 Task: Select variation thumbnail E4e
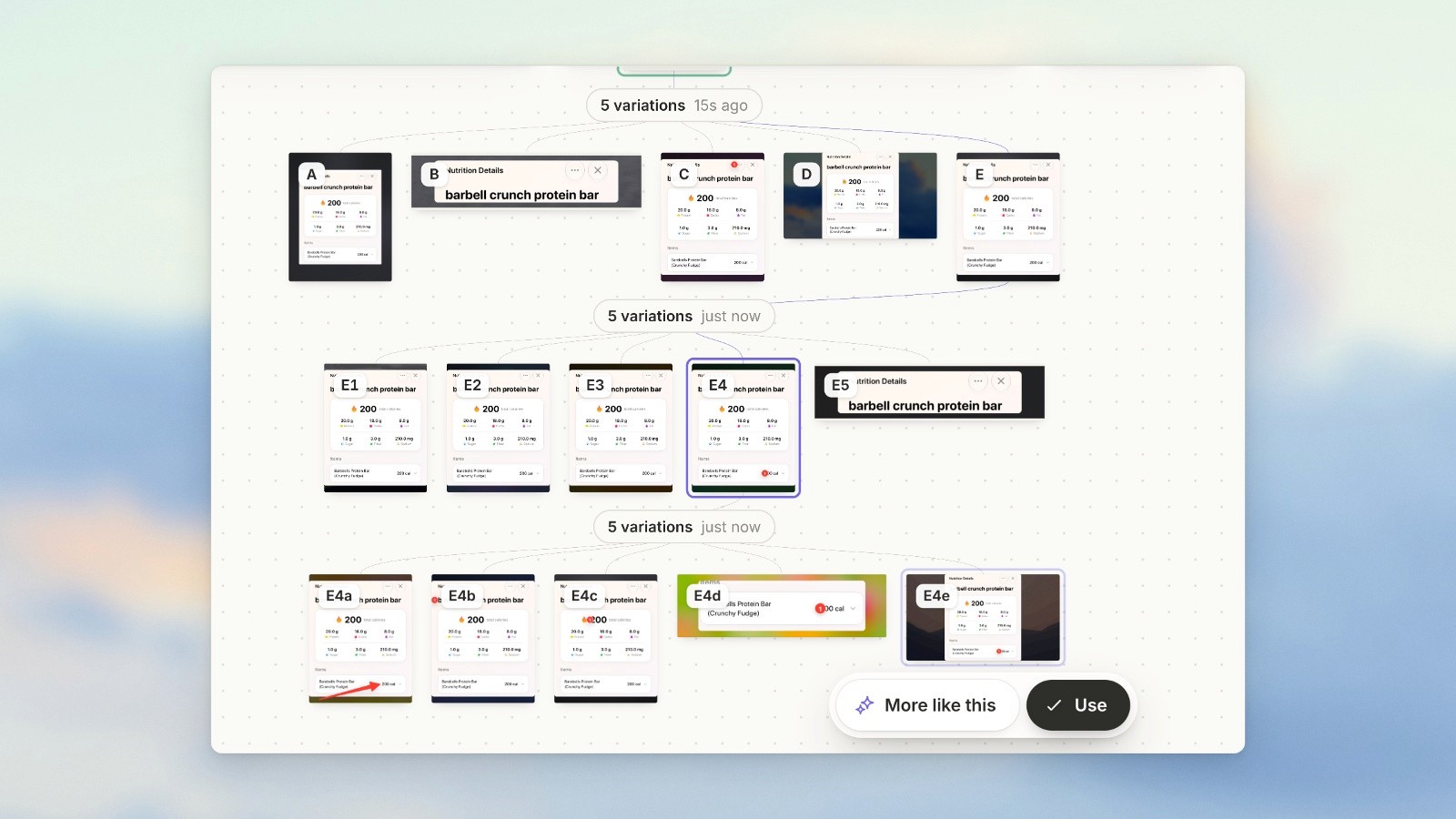(983, 617)
